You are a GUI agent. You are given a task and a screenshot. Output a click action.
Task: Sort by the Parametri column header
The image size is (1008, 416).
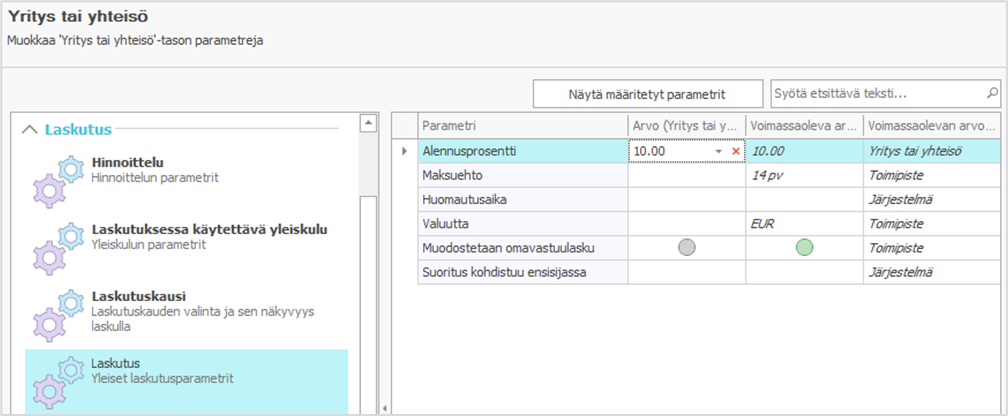pyautogui.click(x=521, y=126)
